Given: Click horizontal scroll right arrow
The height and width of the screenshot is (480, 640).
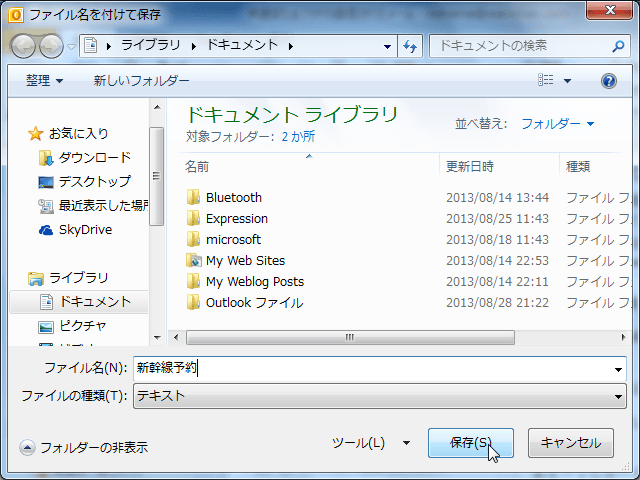Looking at the screenshot, I should [x=623, y=338].
